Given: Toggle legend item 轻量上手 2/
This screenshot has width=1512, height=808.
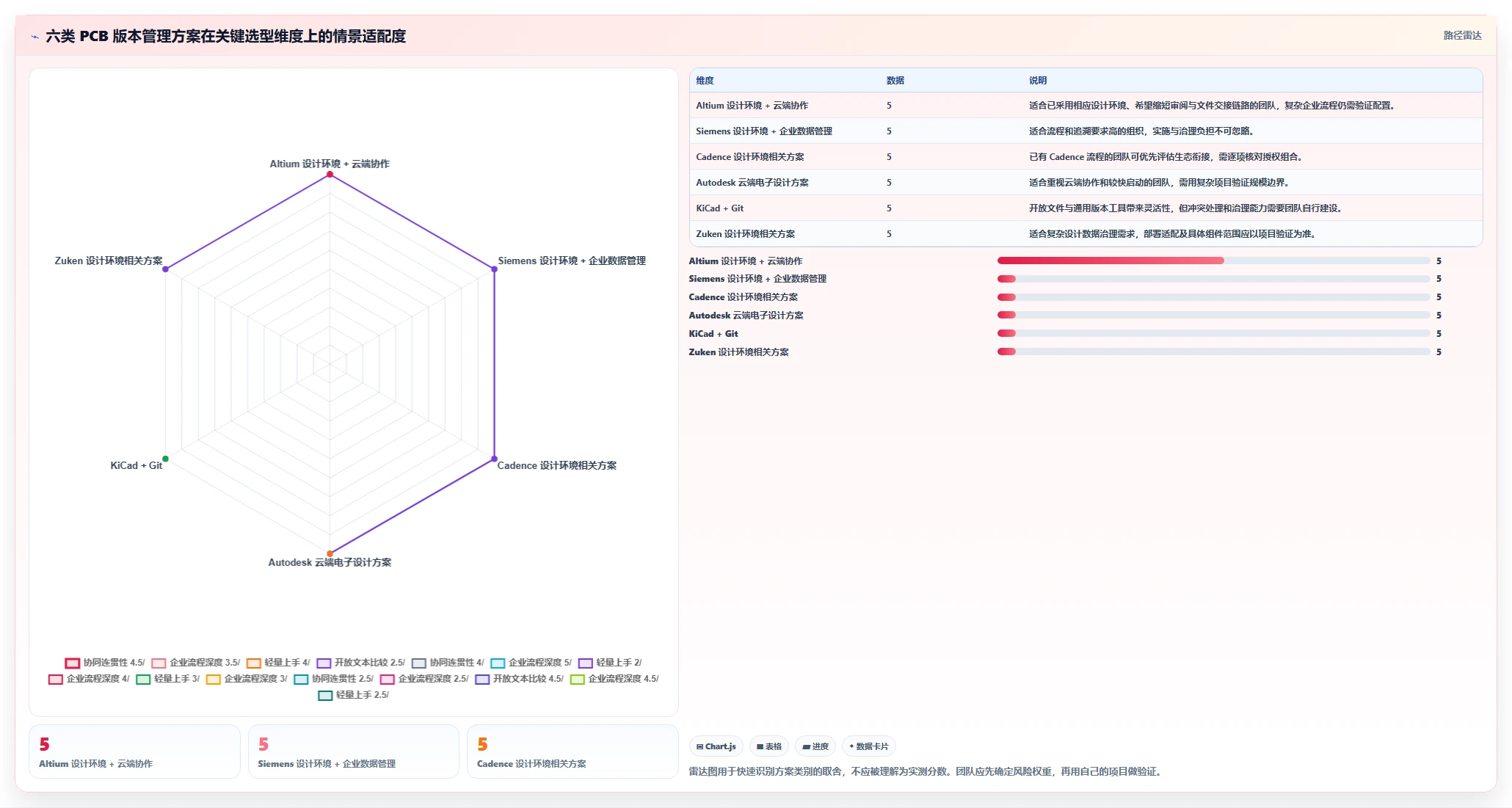Looking at the screenshot, I should click(x=610, y=663).
